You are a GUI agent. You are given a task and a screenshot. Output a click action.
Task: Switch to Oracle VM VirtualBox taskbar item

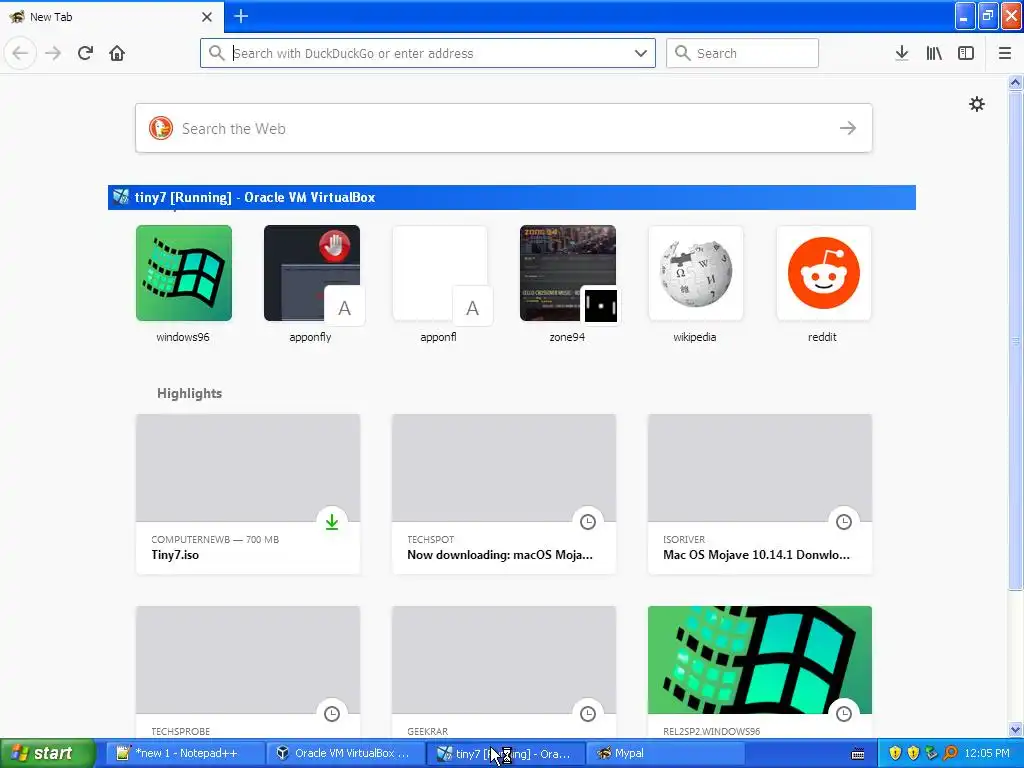tap(345, 753)
